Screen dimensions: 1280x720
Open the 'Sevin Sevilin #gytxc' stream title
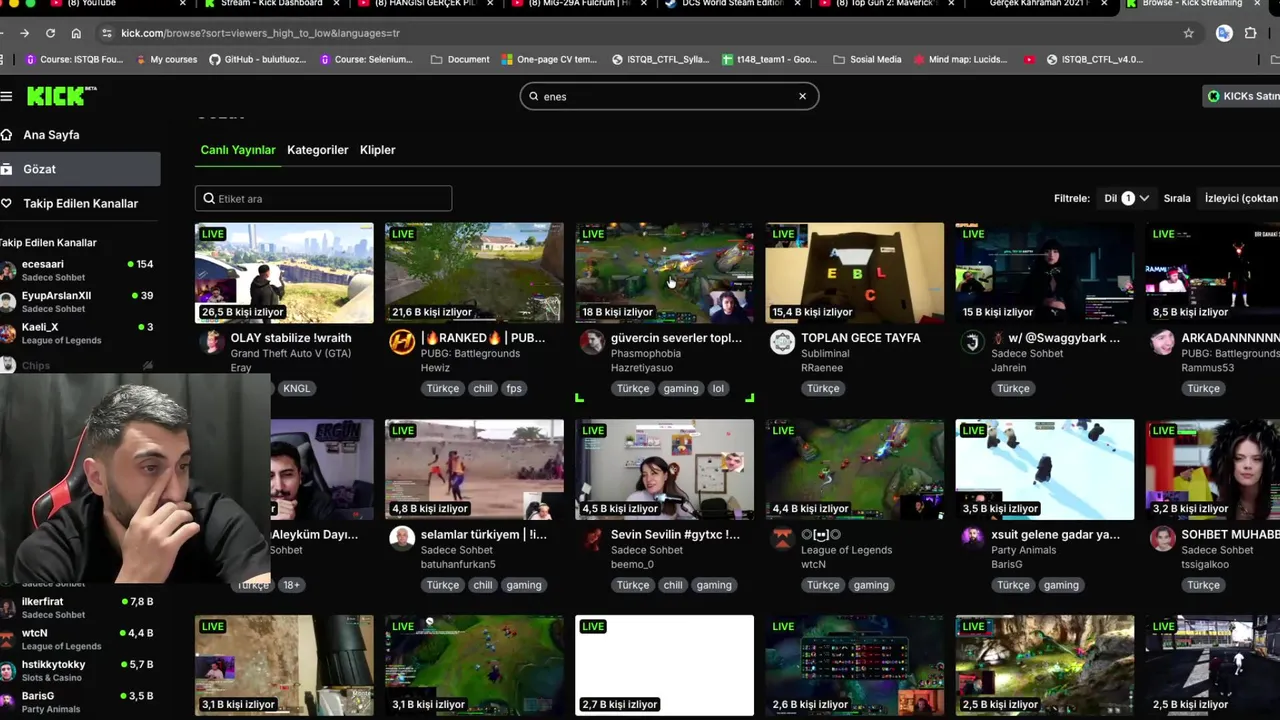(675, 534)
